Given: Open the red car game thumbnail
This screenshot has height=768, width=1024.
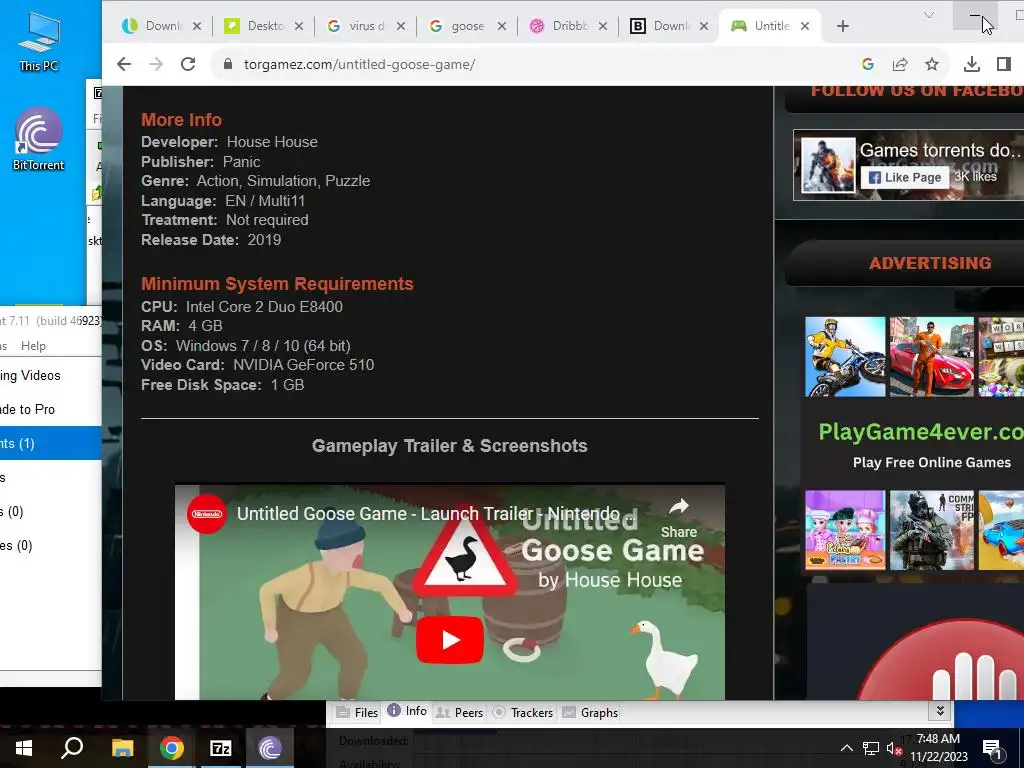Looking at the screenshot, I should click(931, 357).
